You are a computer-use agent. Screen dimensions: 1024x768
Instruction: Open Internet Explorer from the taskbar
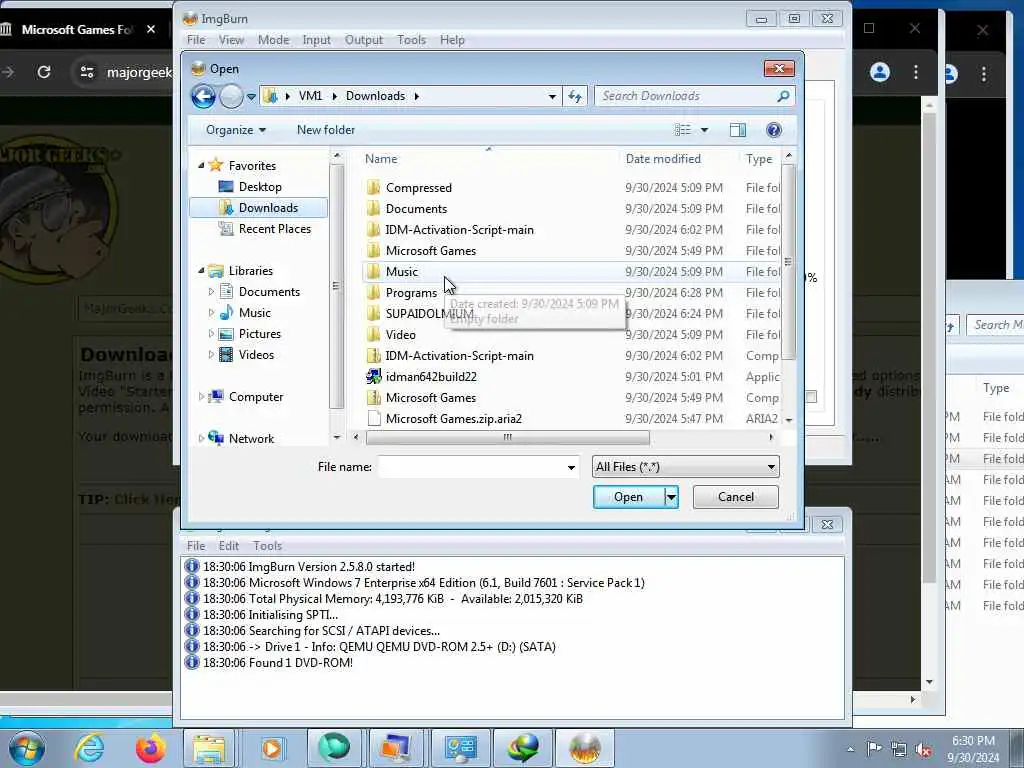(x=89, y=748)
